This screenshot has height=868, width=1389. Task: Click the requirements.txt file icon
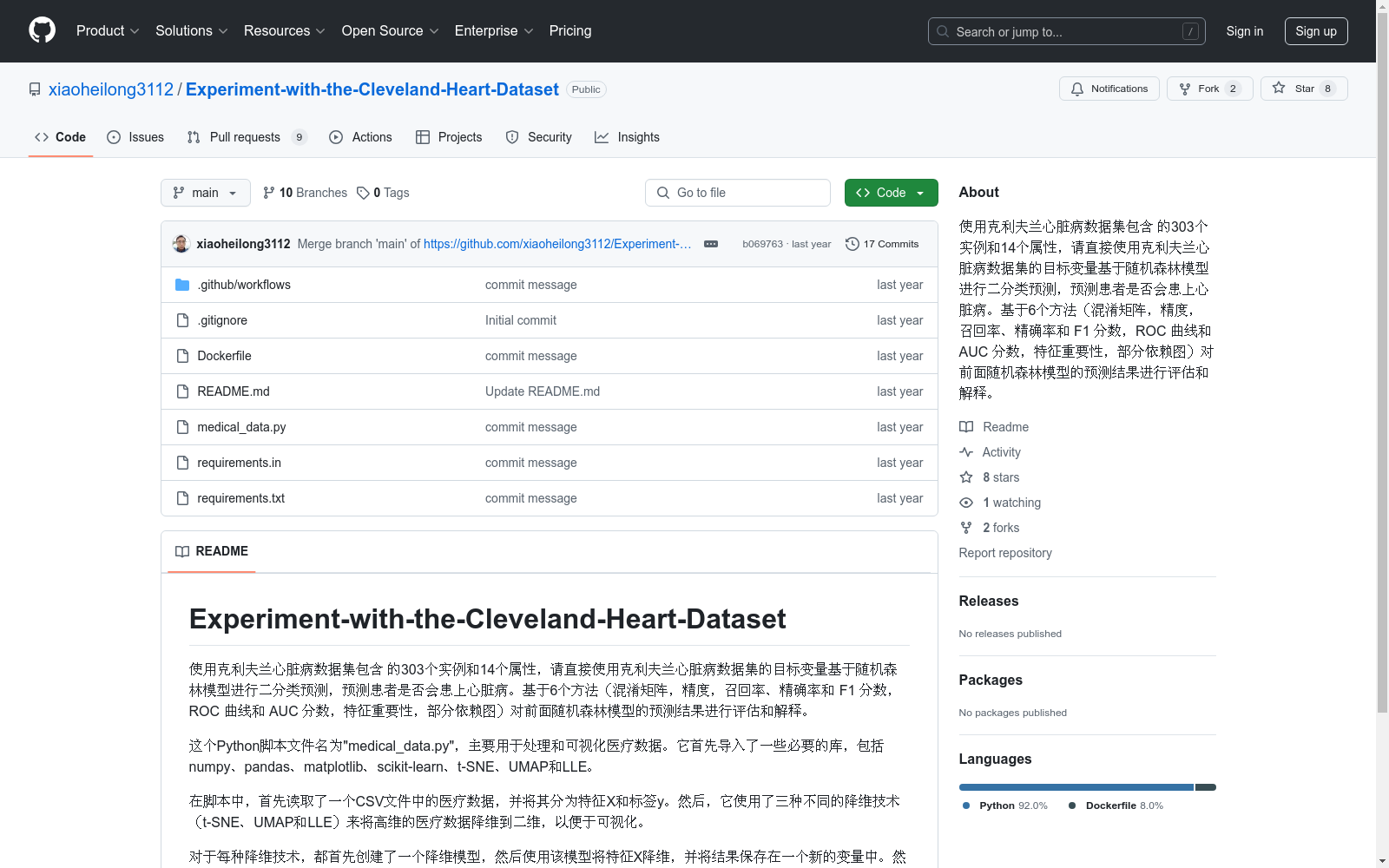tap(182, 498)
